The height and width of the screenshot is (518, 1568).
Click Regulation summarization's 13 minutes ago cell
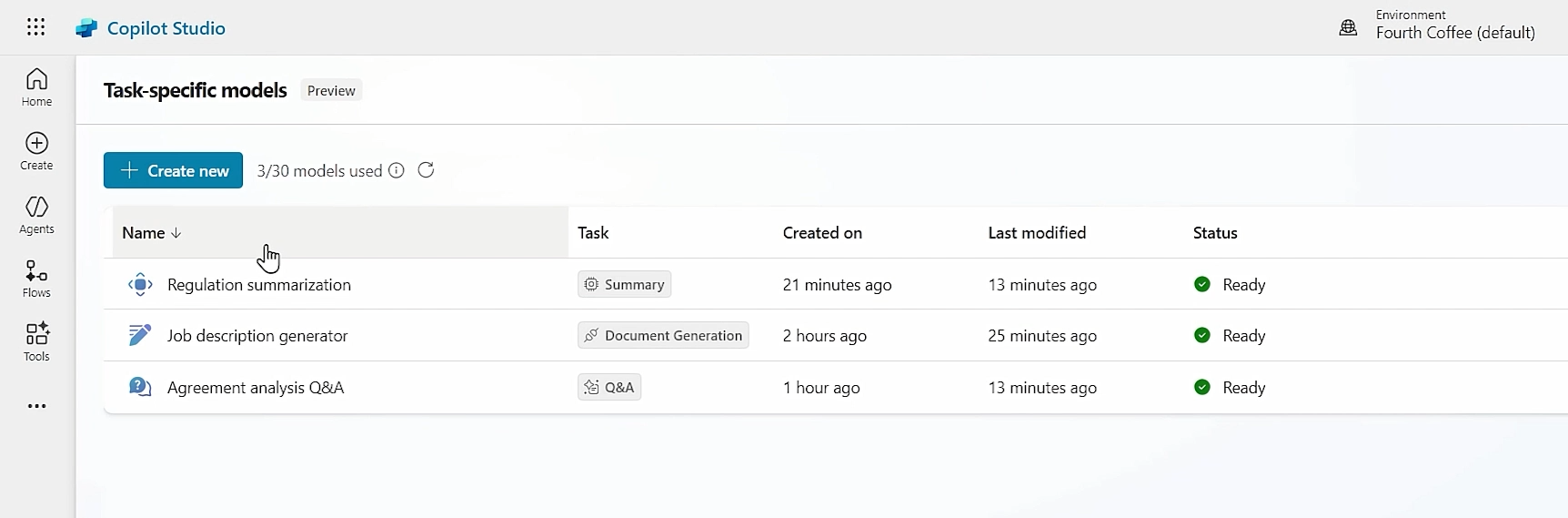[1042, 284]
